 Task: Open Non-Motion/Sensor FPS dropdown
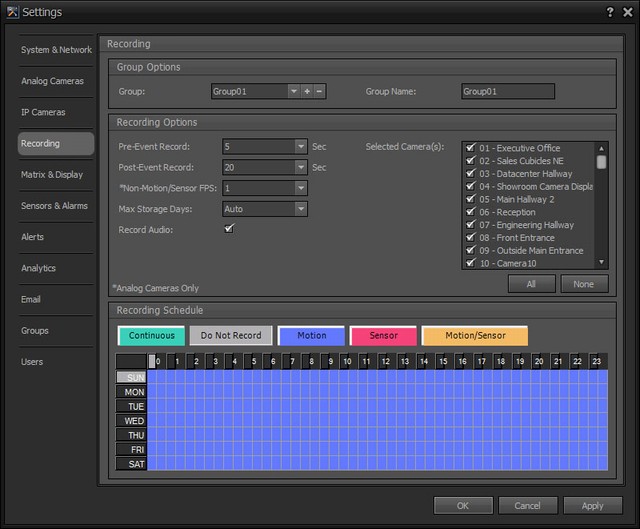(301, 188)
